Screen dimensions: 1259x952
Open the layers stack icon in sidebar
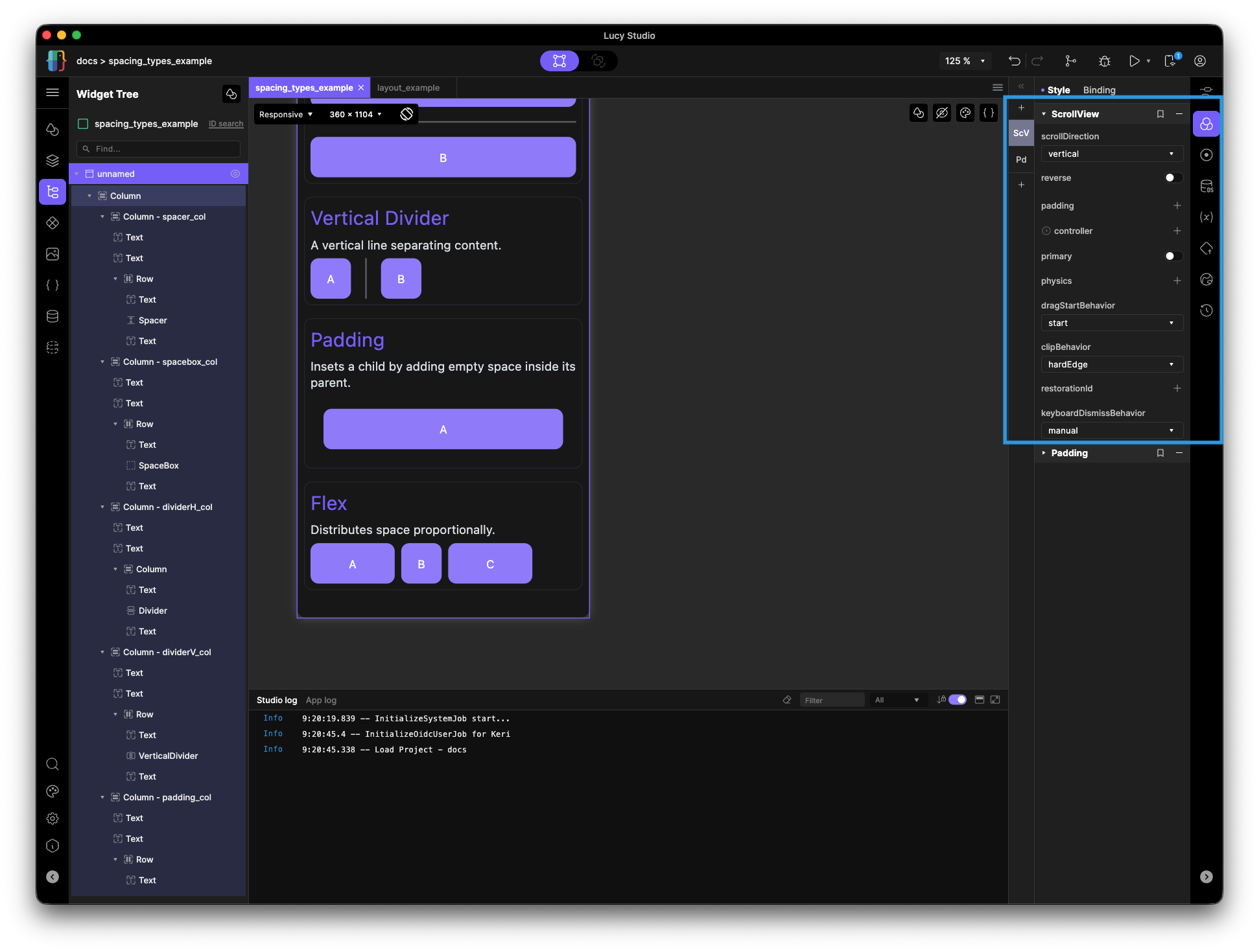[53, 161]
